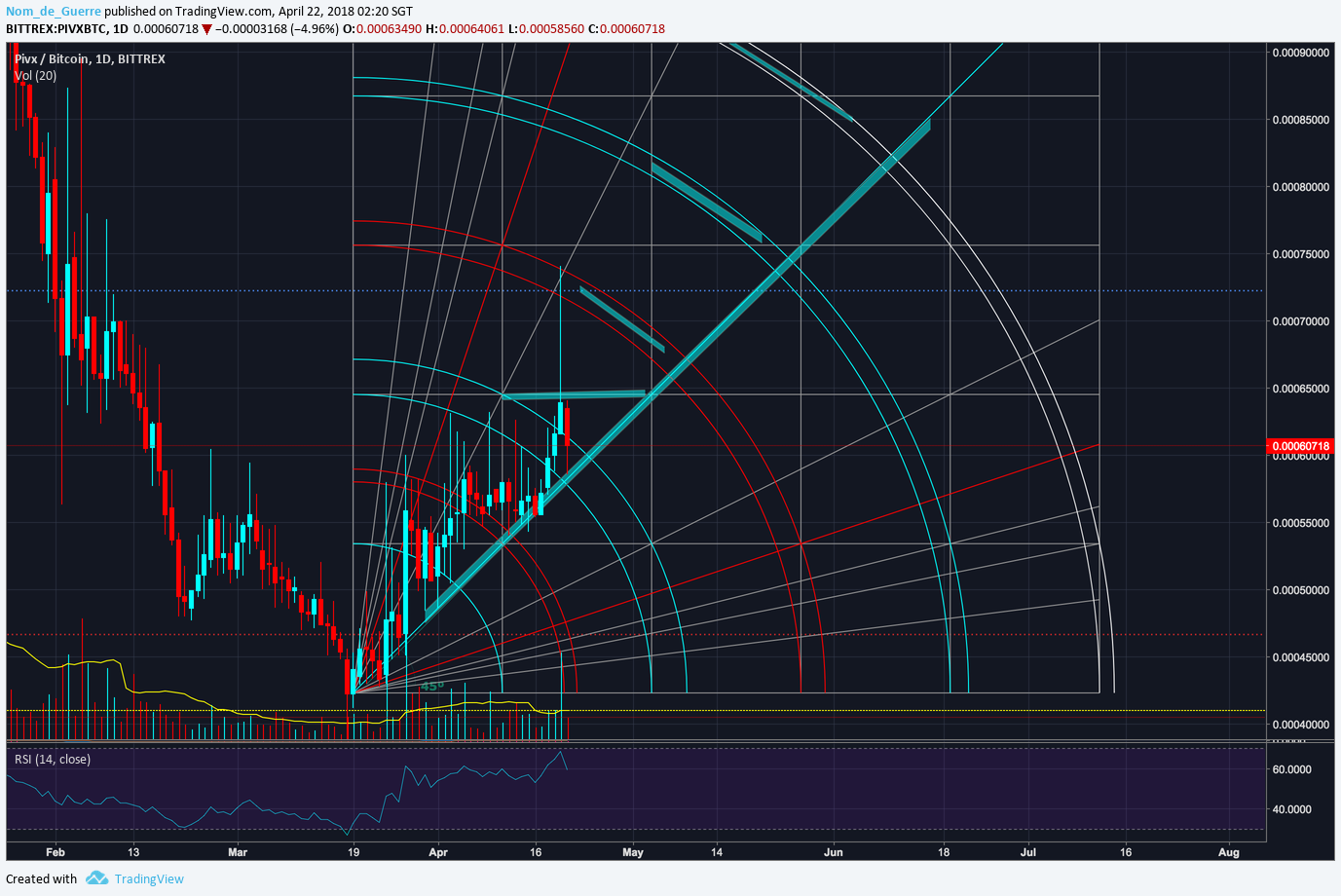Viewport: 1341px width, 896px height.
Task: Click the 0.00040000 price axis label
Action: [x=1300, y=725]
